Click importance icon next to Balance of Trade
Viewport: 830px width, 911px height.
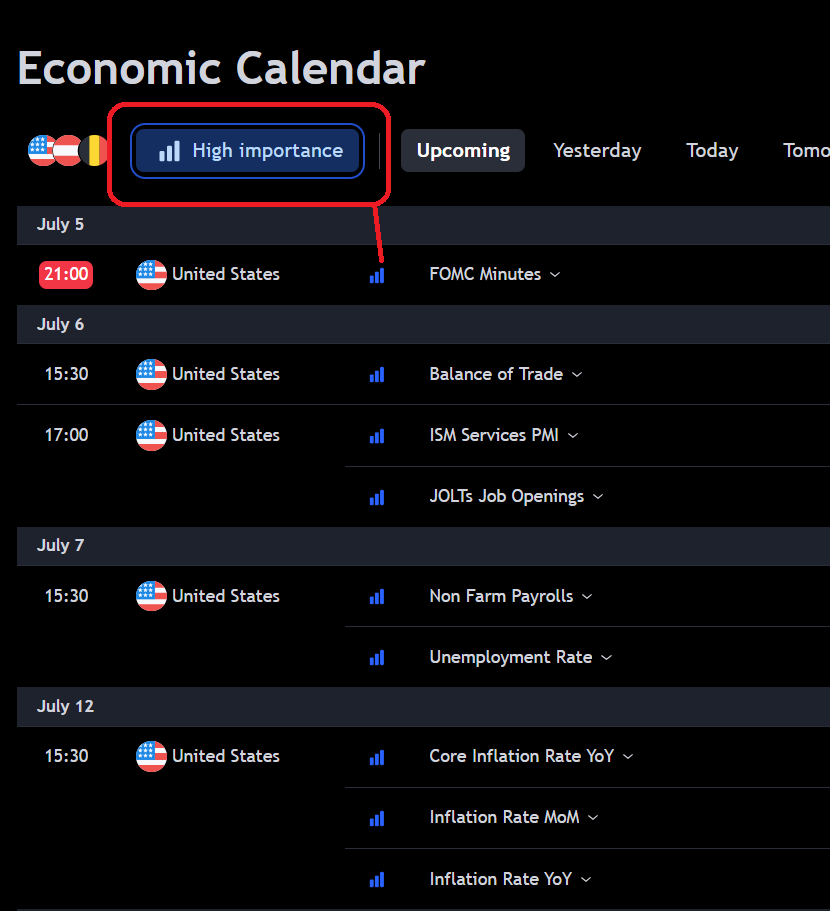click(377, 375)
